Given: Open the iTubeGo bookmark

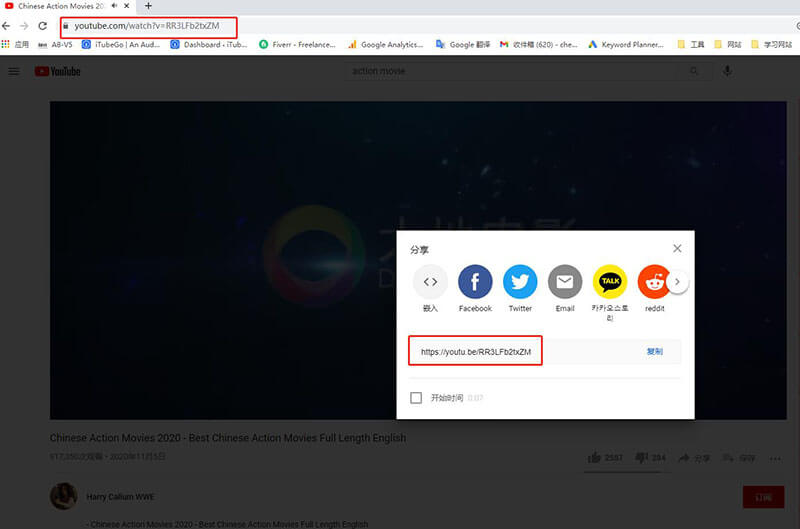Looking at the screenshot, I should click(x=121, y=44).
